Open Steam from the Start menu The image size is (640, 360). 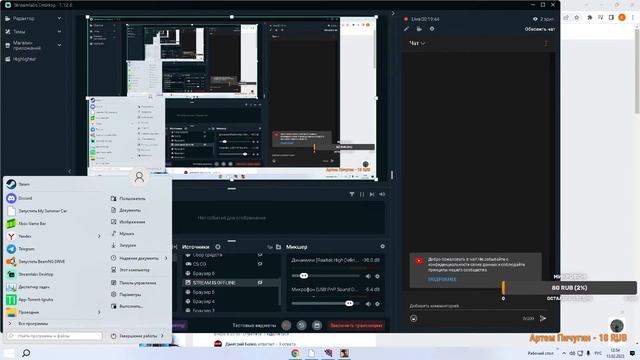(18, 184)
